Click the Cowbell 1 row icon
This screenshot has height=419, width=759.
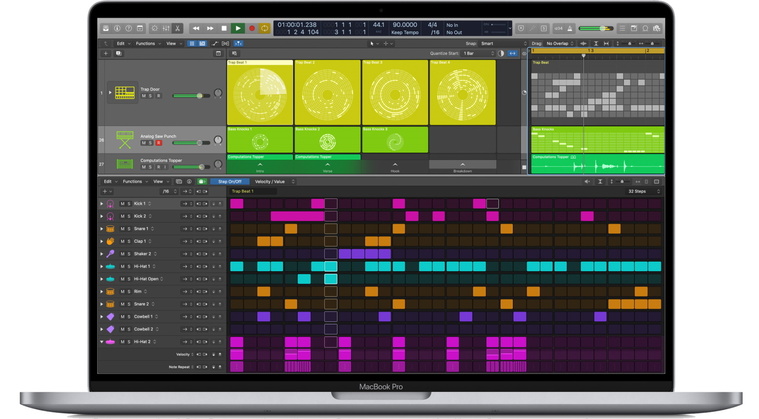110,317
